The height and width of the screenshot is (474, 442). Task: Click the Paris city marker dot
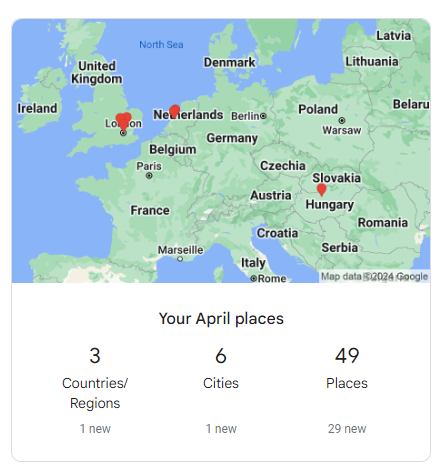149,176
